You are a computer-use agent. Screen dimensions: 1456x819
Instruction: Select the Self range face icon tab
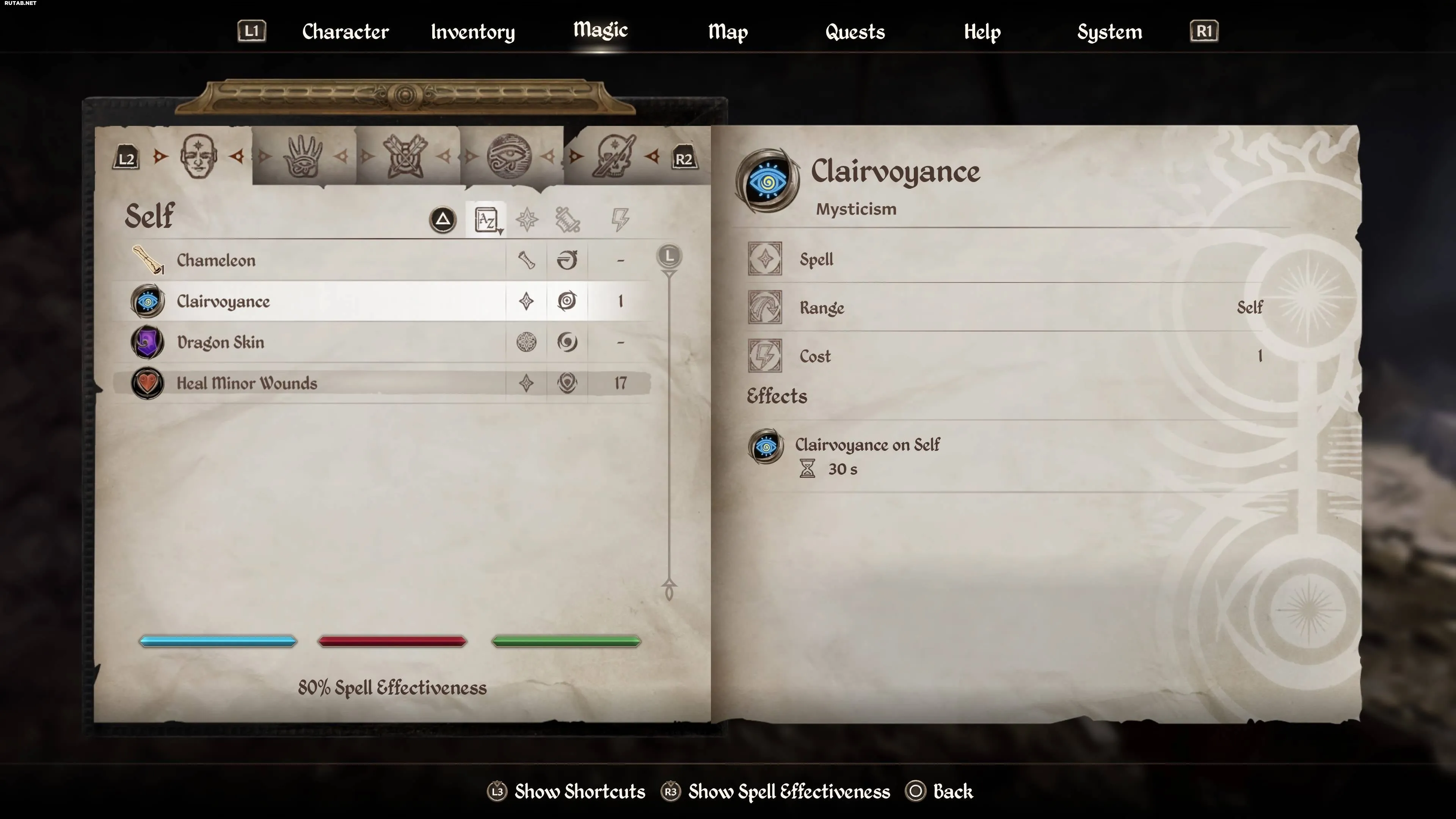198,156
